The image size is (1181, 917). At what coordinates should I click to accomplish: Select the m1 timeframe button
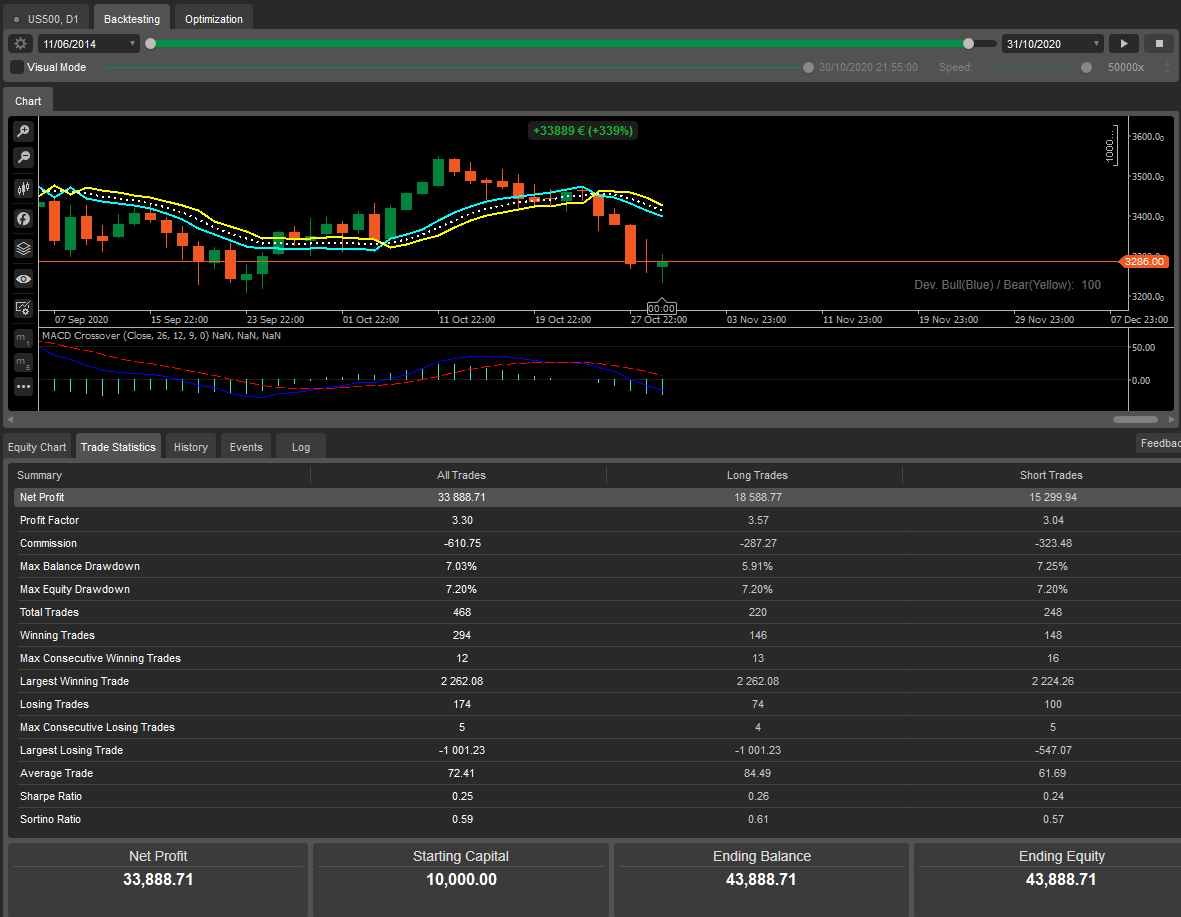[22, 337]
